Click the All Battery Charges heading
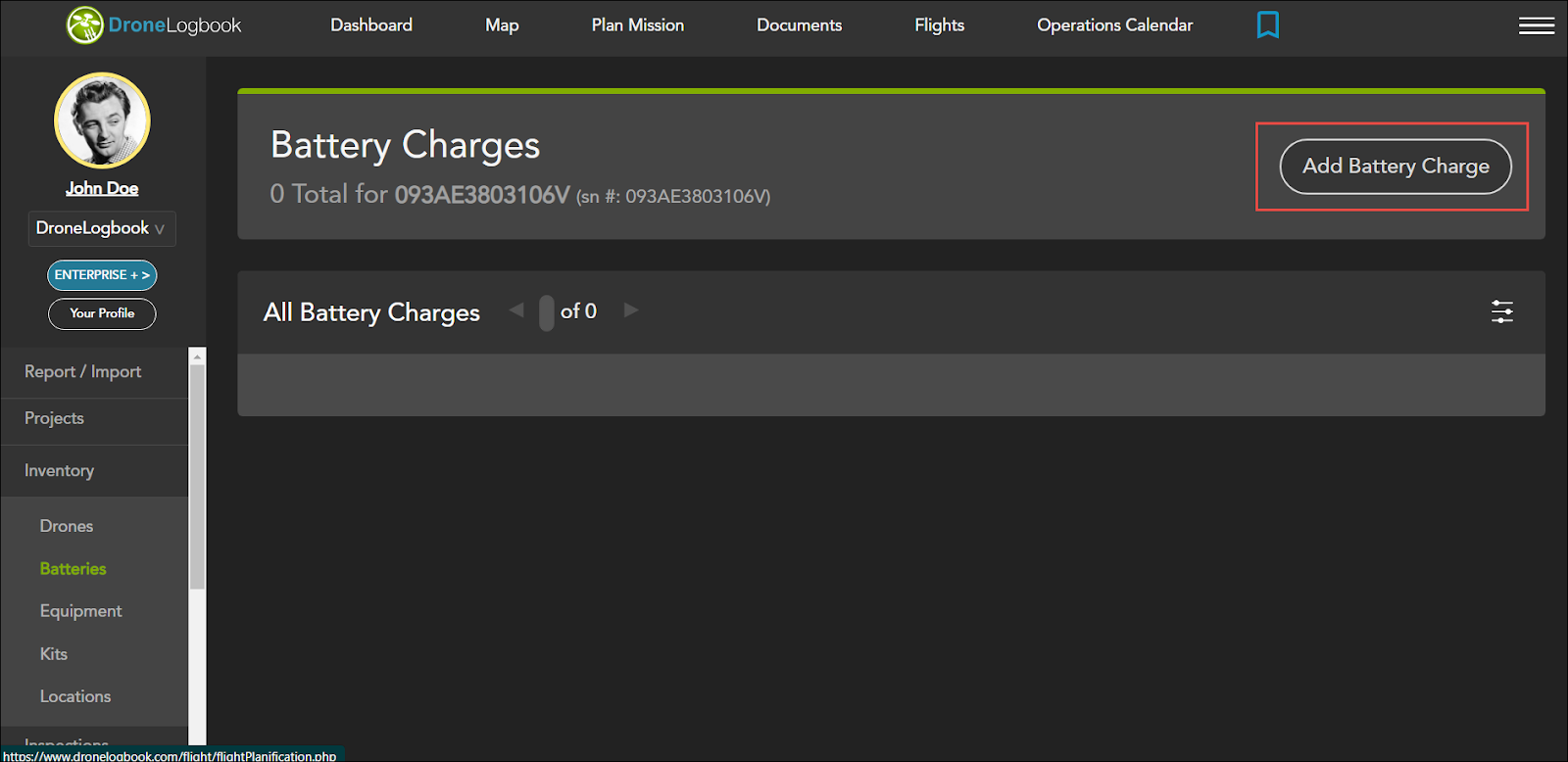This screenshot has height=762, width=1568. tap(371, 312)
